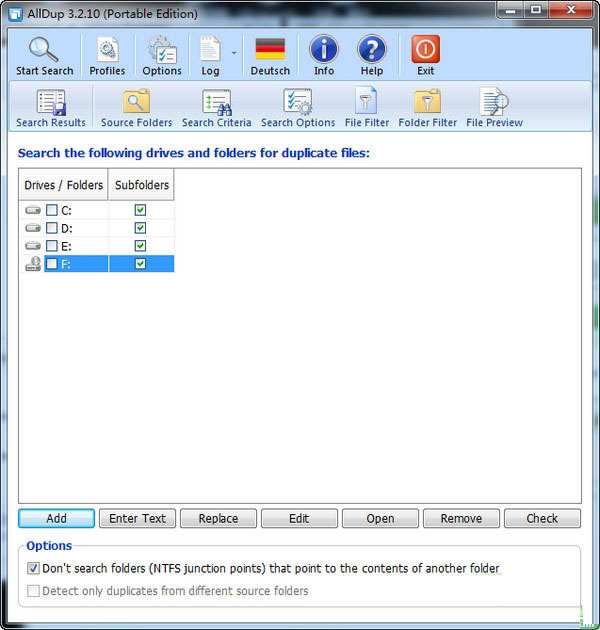Click the Remove button

point(461,518)
